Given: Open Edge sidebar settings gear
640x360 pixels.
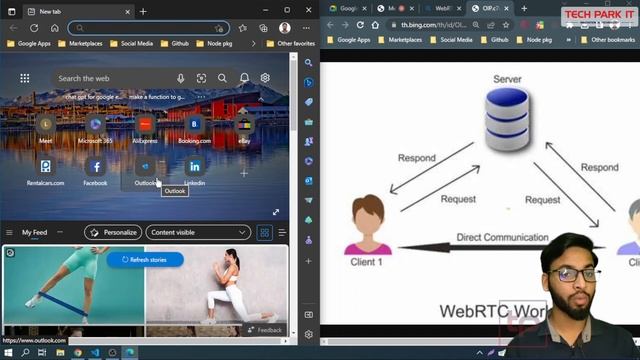Looking at the screenshot, I should pos(309,334).
